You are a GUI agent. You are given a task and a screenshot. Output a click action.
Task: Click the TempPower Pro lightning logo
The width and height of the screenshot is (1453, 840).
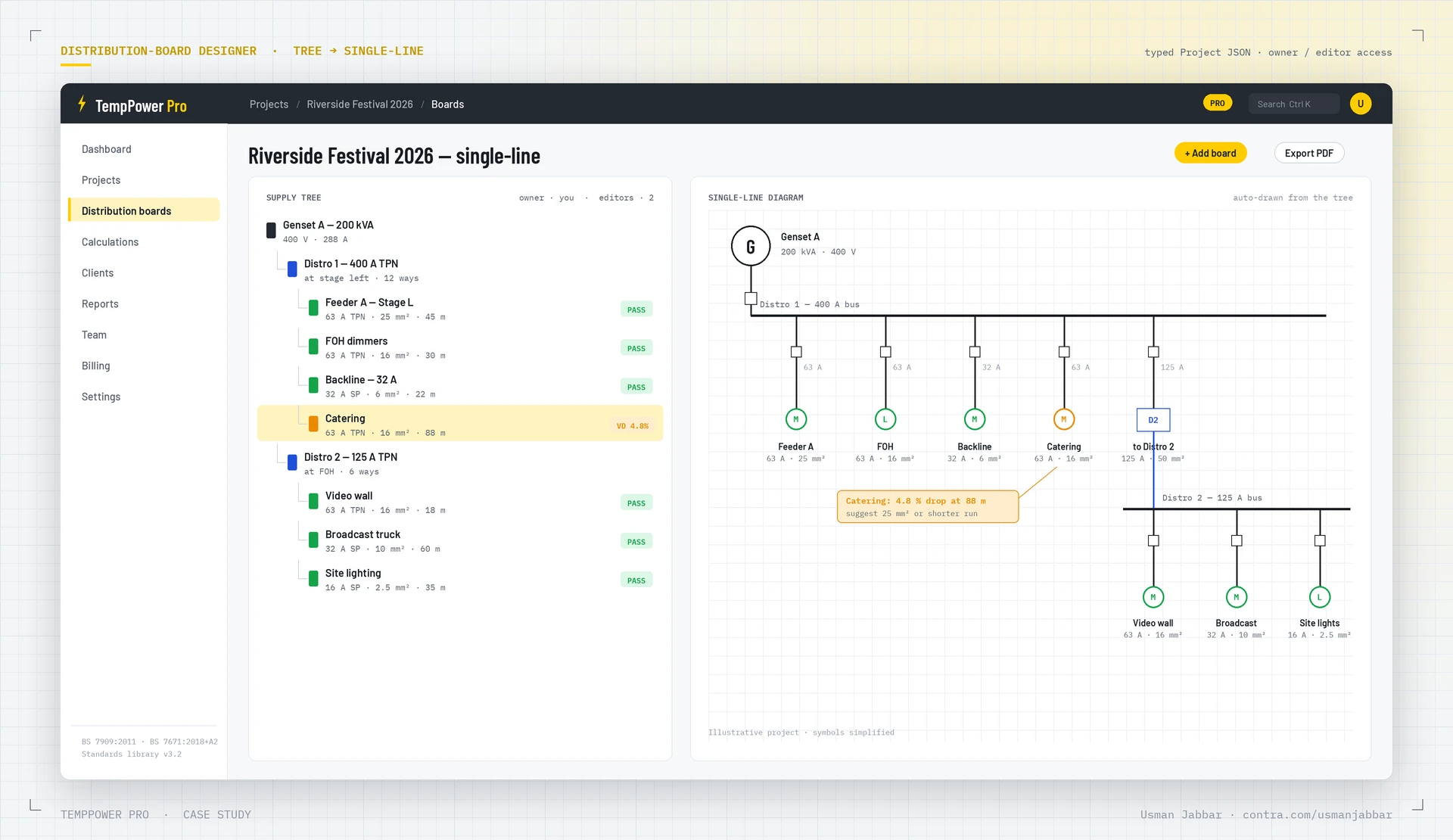tap(82, 104)
